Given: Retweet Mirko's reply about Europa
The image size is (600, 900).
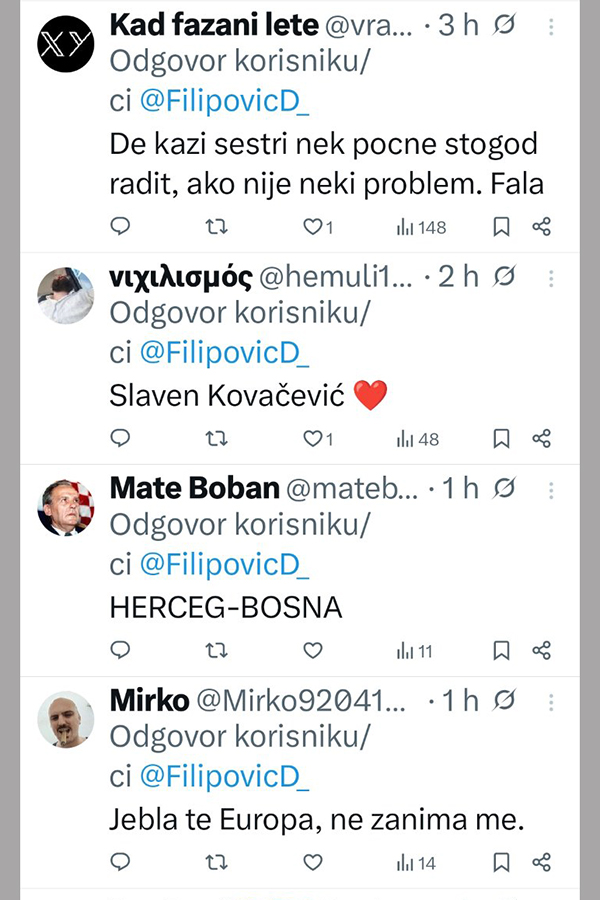Looking at the screenshot, I should (x=216, y=862).
